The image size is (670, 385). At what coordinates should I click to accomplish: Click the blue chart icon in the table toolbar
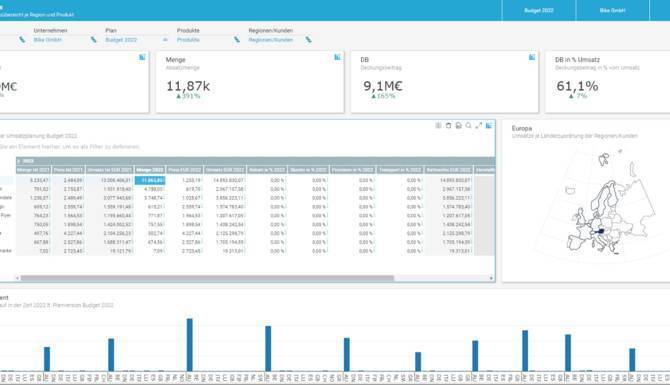pyautogui.click(x=488, y=125)
